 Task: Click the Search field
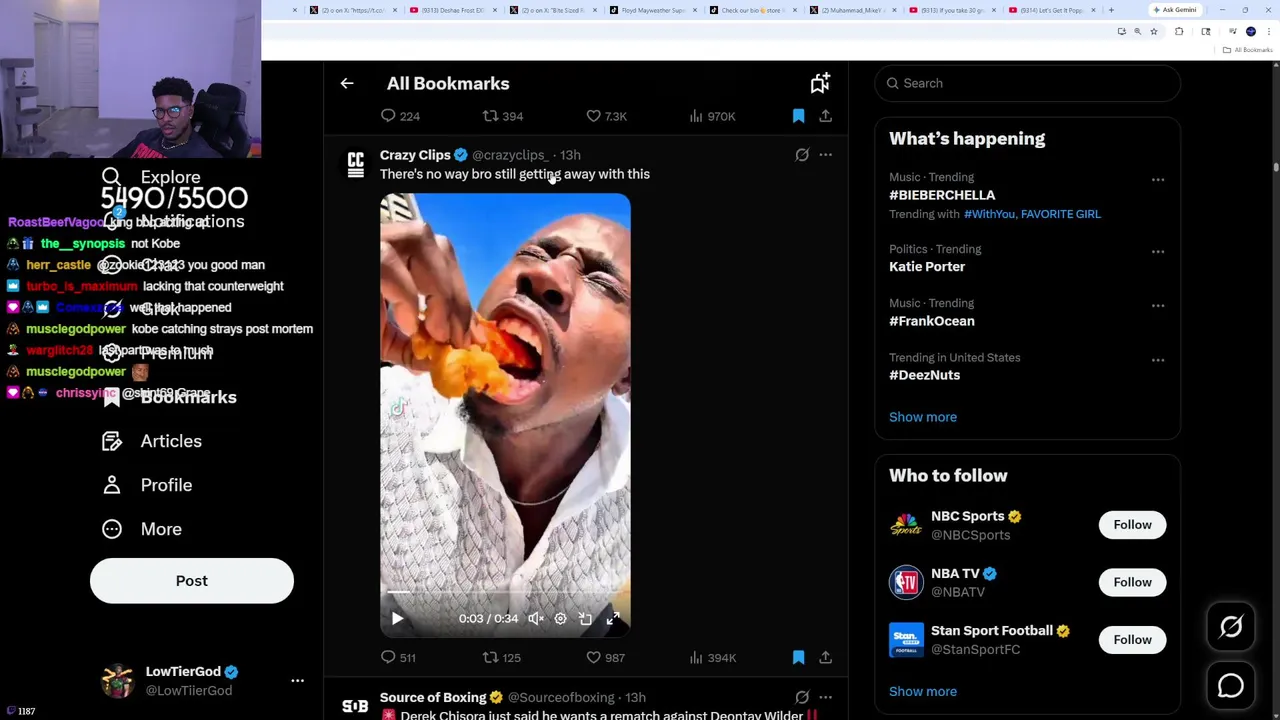[x=1027, y=83]
